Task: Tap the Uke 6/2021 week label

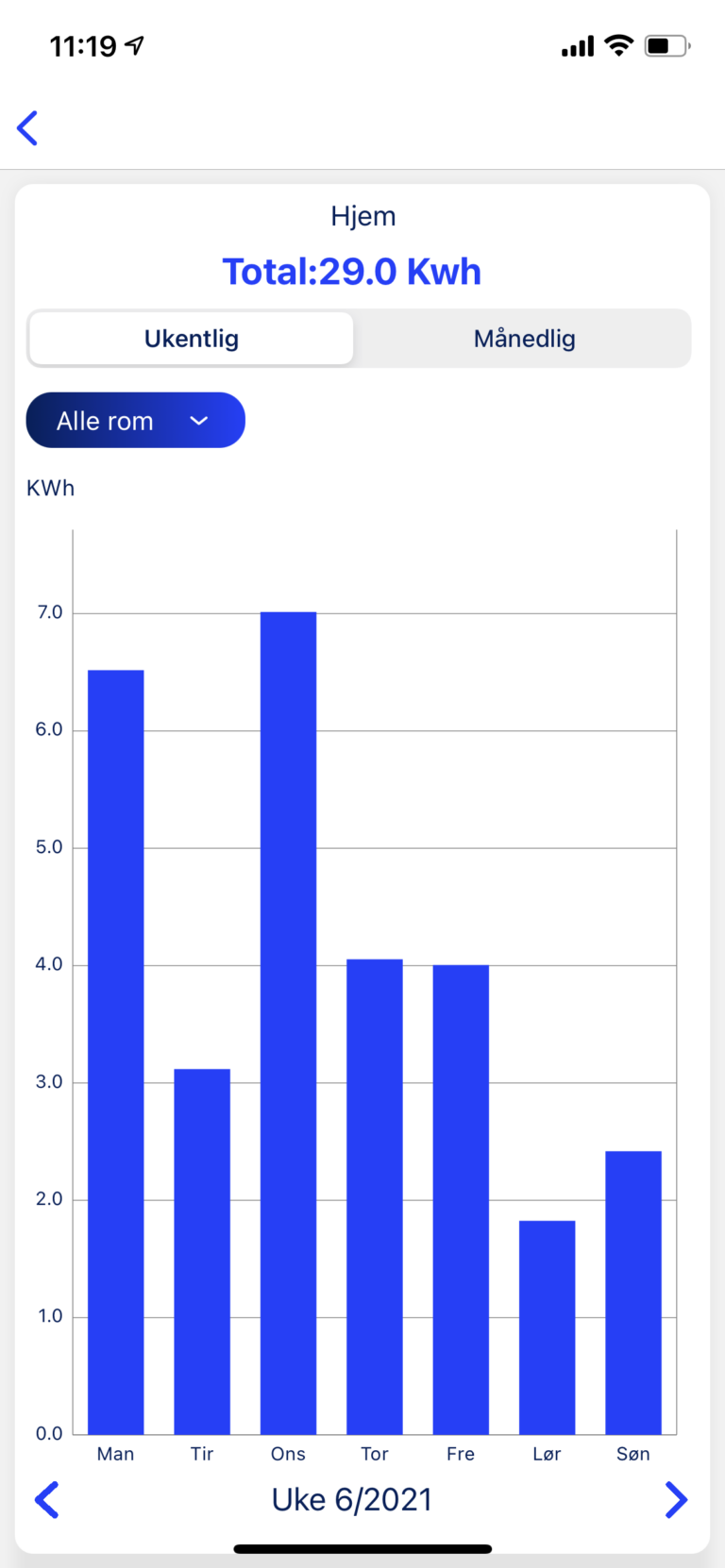Action: coord(352,1499)
